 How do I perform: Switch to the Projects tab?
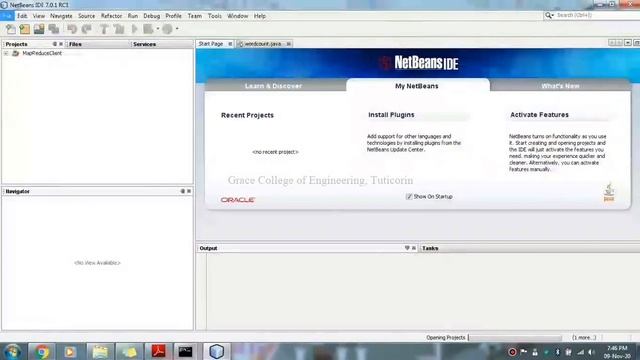(x=16, y=44)
